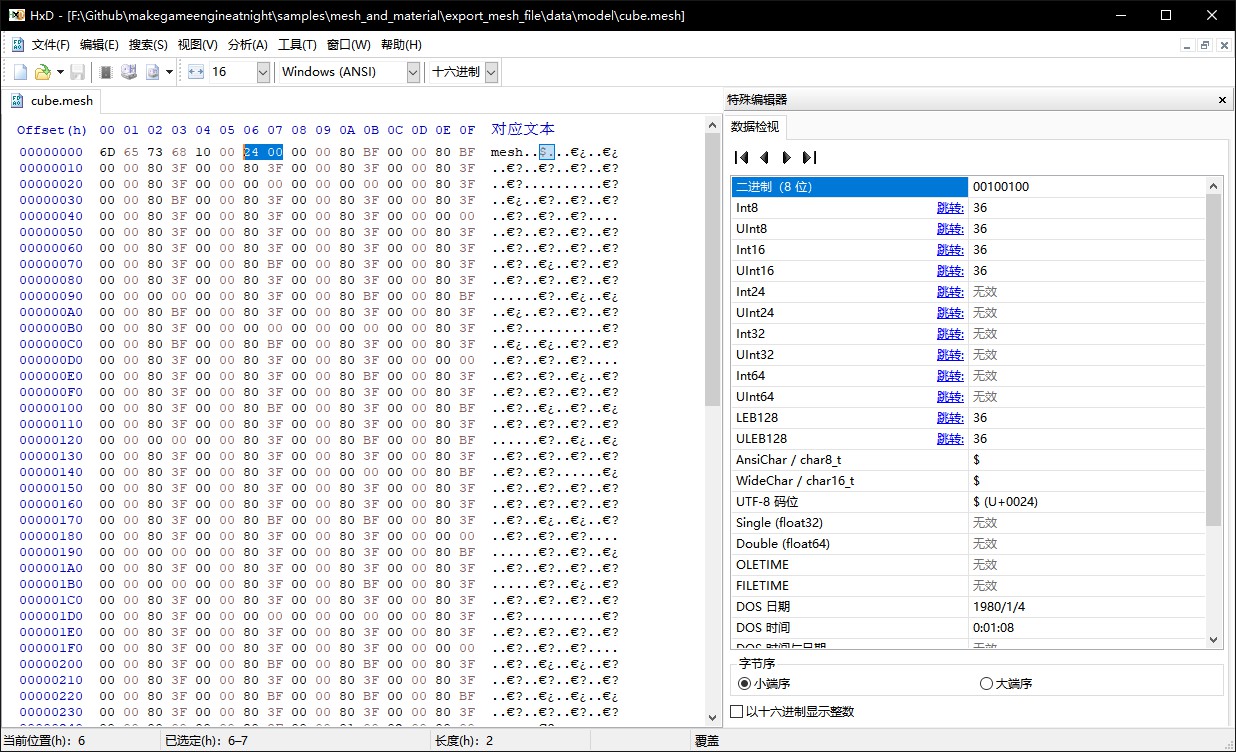Viewport: 1236px width, 752px height.
Task: Go to next byte in data inspector
Action: tap(786, 157)
